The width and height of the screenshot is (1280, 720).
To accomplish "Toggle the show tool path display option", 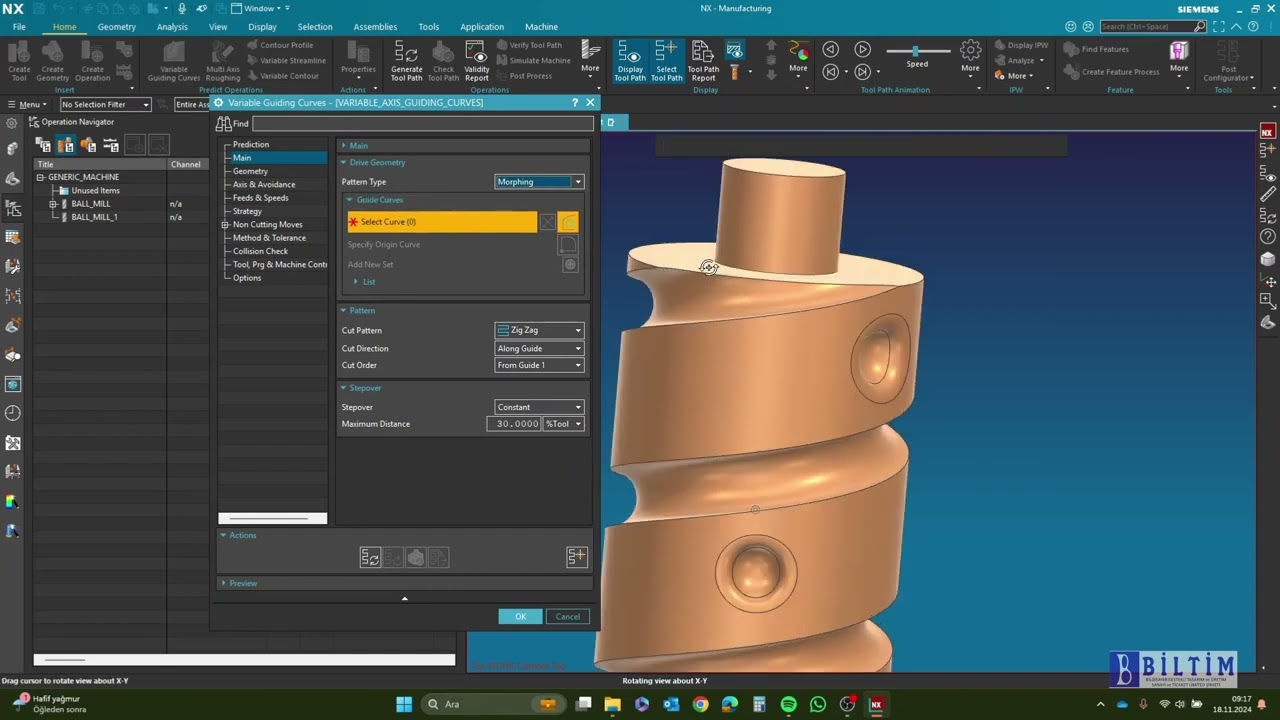I will [x=734, y=49].
